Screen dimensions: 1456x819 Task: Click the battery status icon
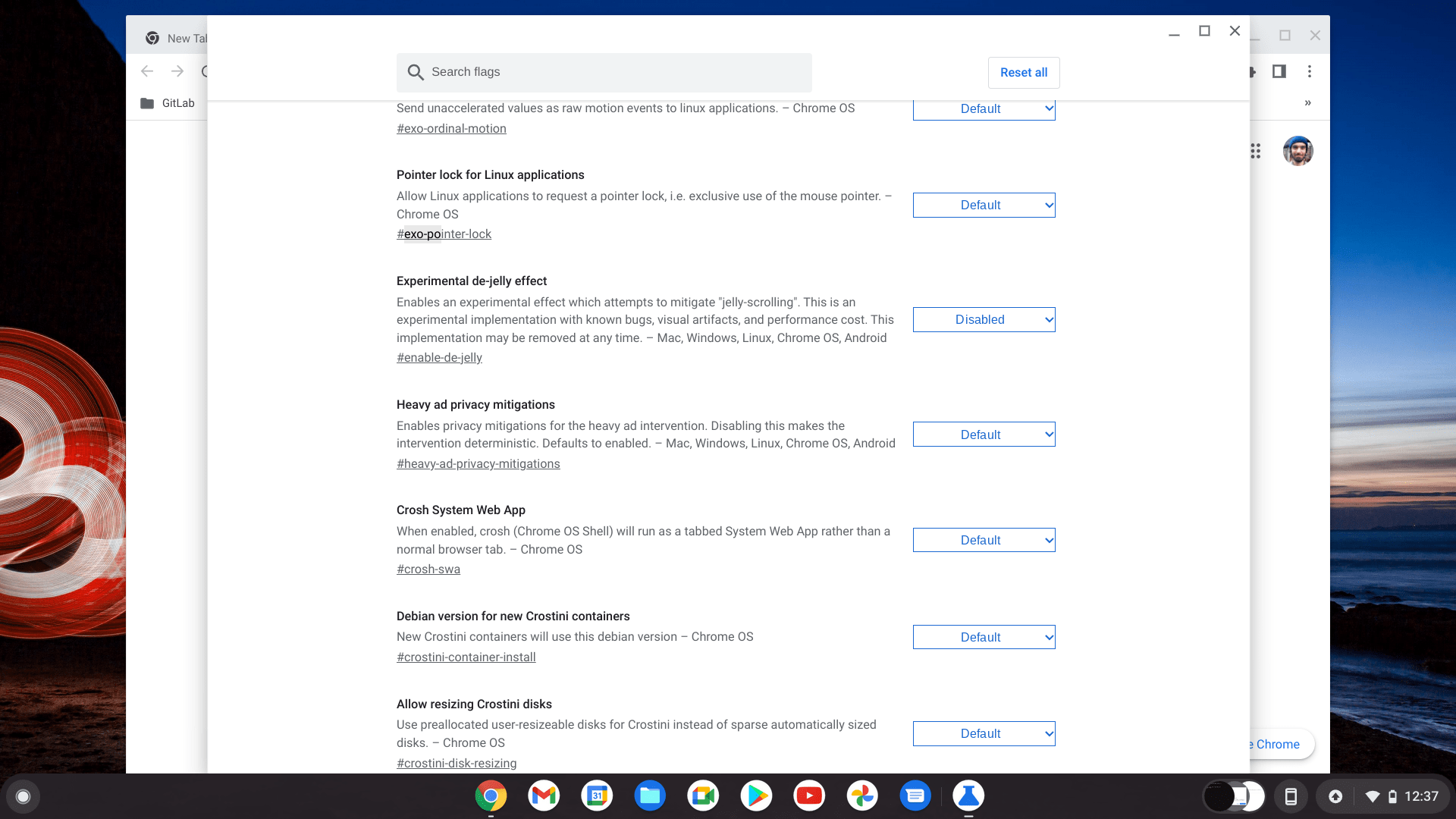pyautogui.click(x=1392, y=796)
